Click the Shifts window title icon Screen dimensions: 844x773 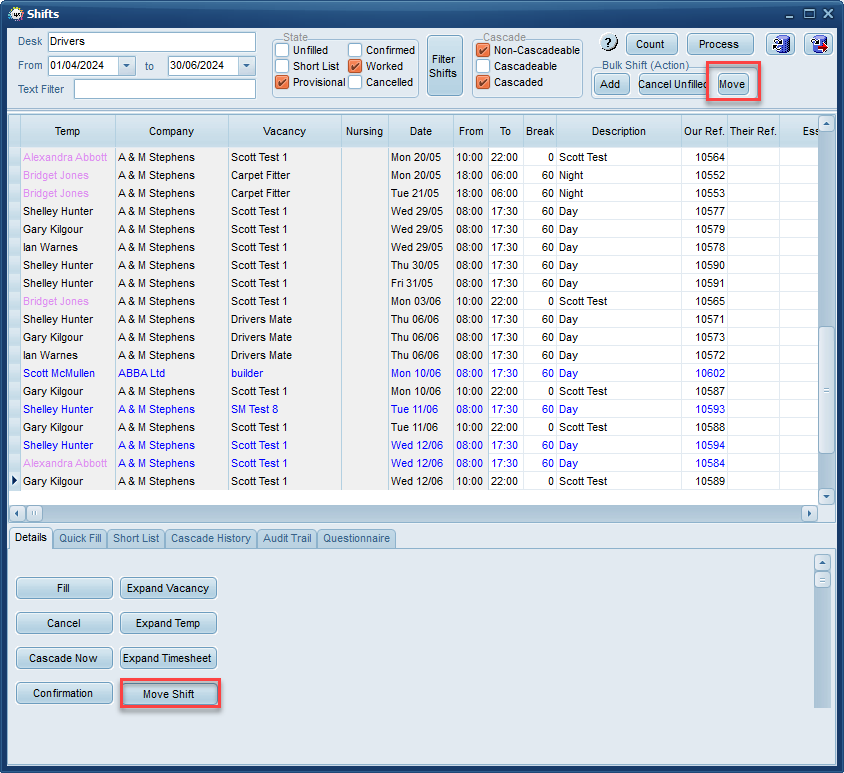pos(16,13)
